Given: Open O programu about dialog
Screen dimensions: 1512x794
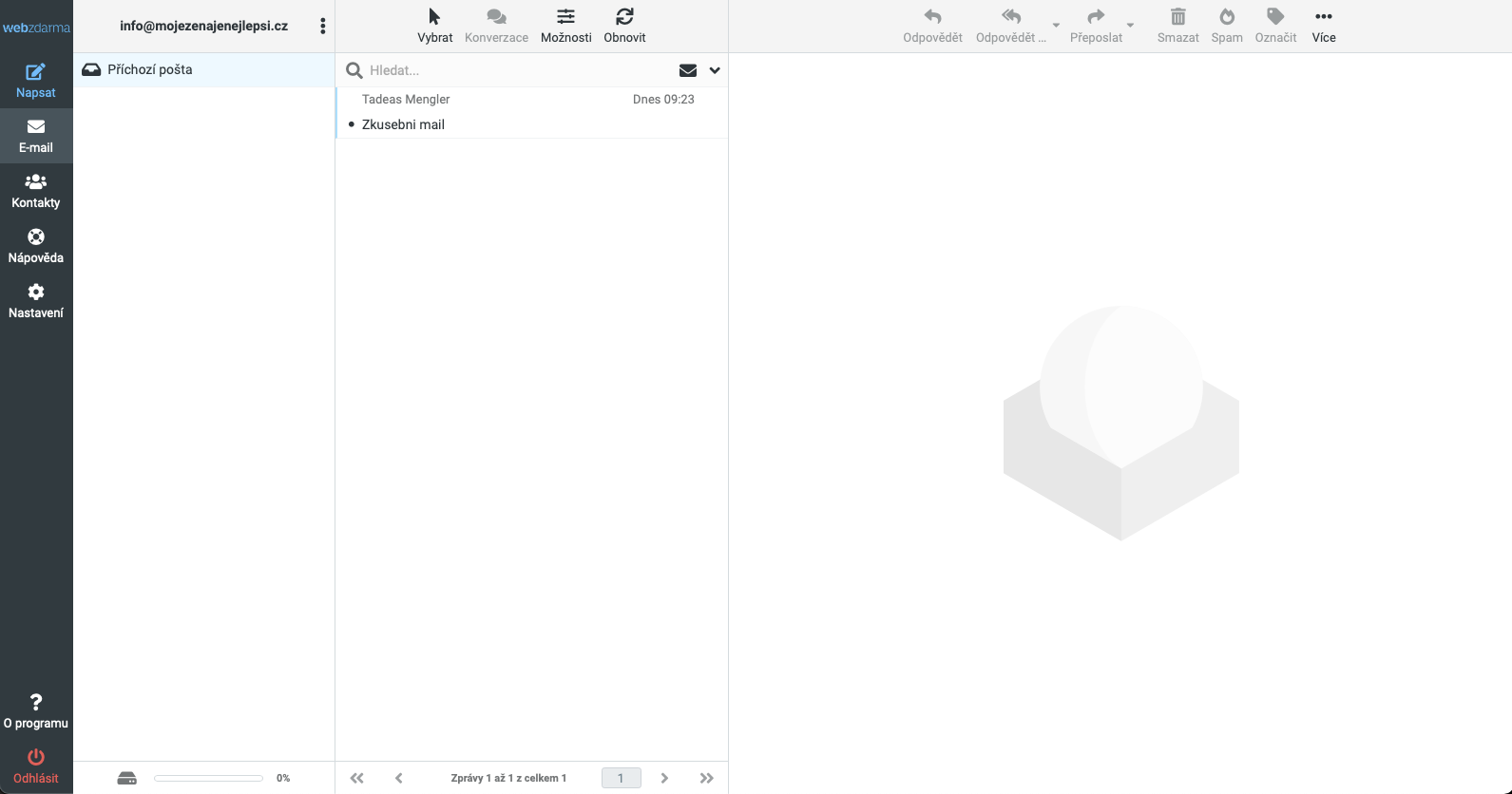Looking at the screenshot, I should (36, 711).
